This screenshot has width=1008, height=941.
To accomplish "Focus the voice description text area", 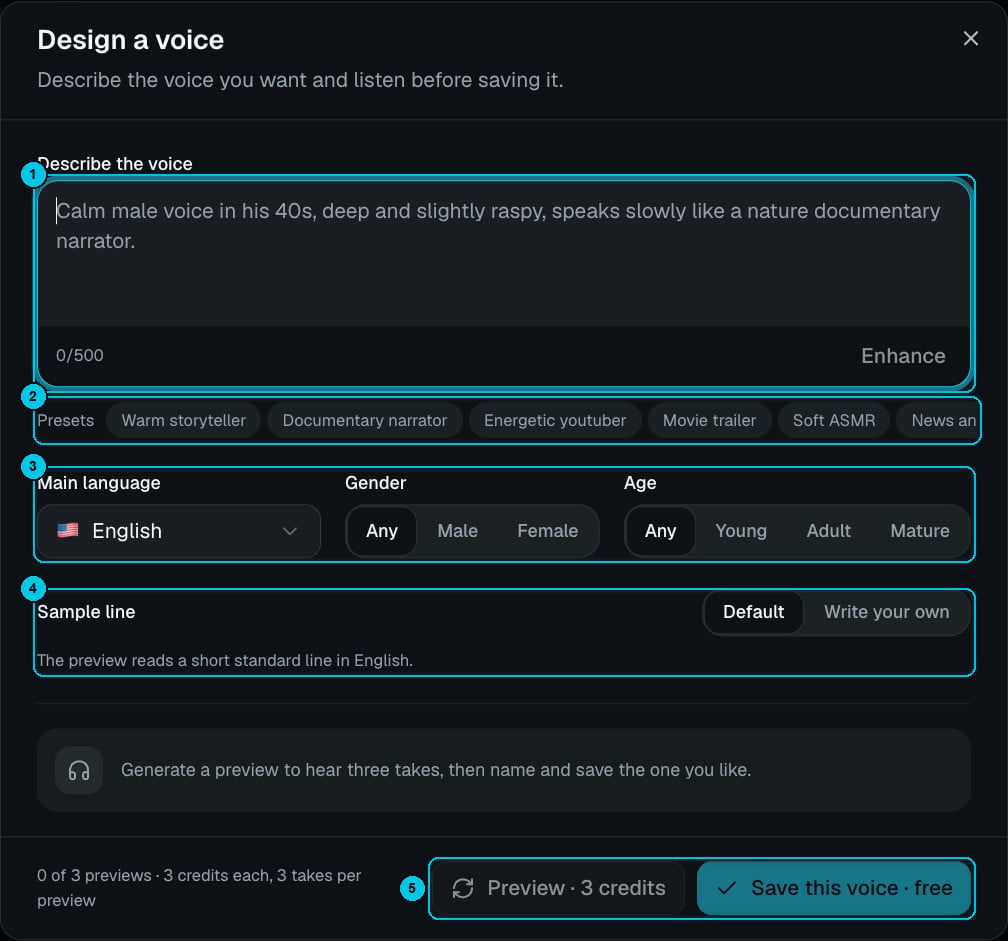I will (x=504, y=254).
